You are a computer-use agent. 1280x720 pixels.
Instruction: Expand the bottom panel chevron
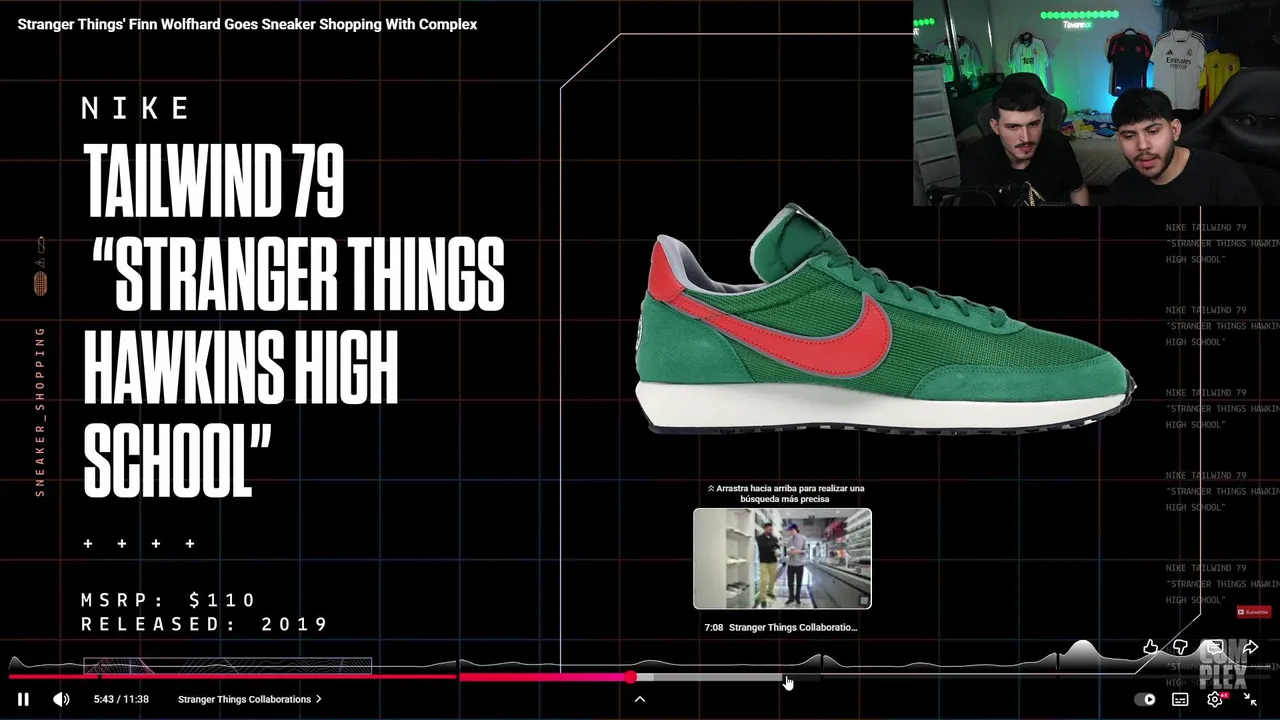tap(640, 699)
